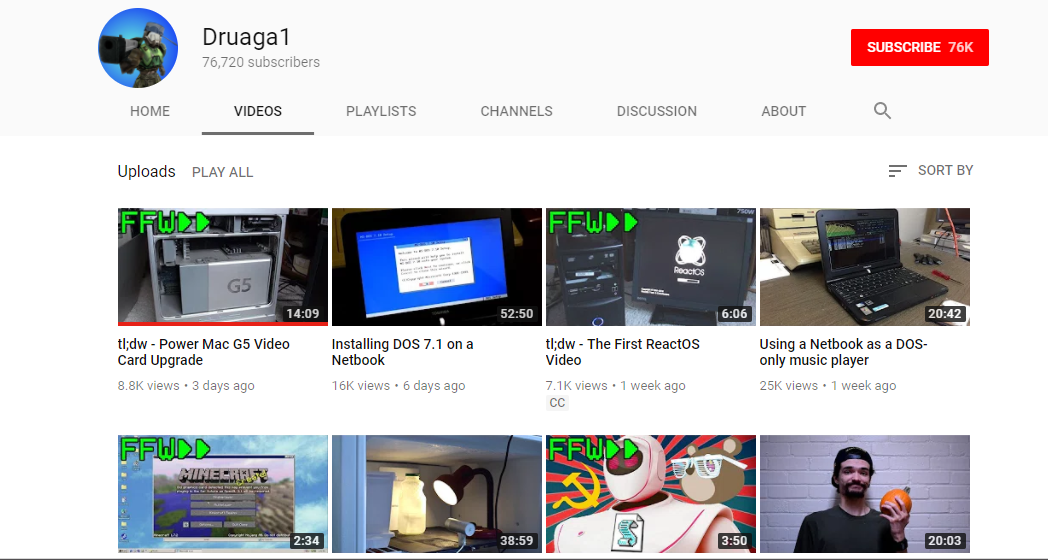Image resolution: width=1048 pixels, height=560 pixels.
Task: Play the Power Mac G5 video thumbnail
Action: tap(223, 267)
